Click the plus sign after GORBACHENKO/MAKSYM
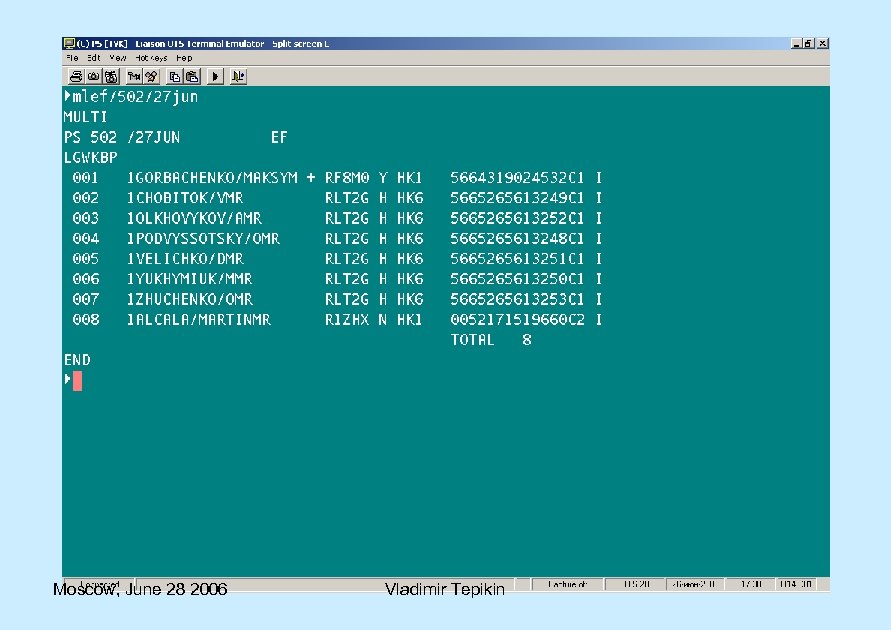 311,178
